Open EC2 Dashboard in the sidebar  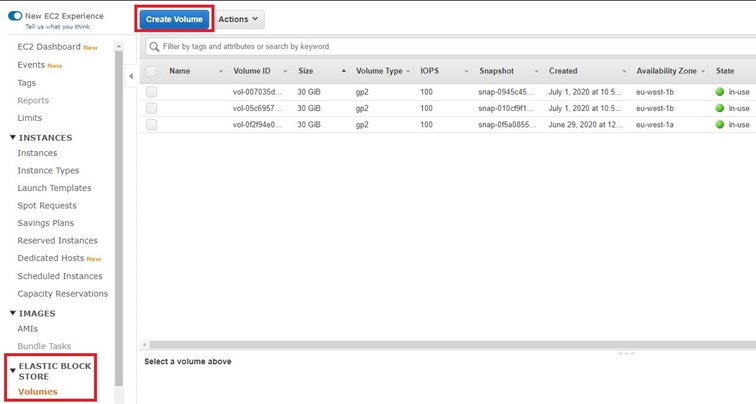point(49,47)
